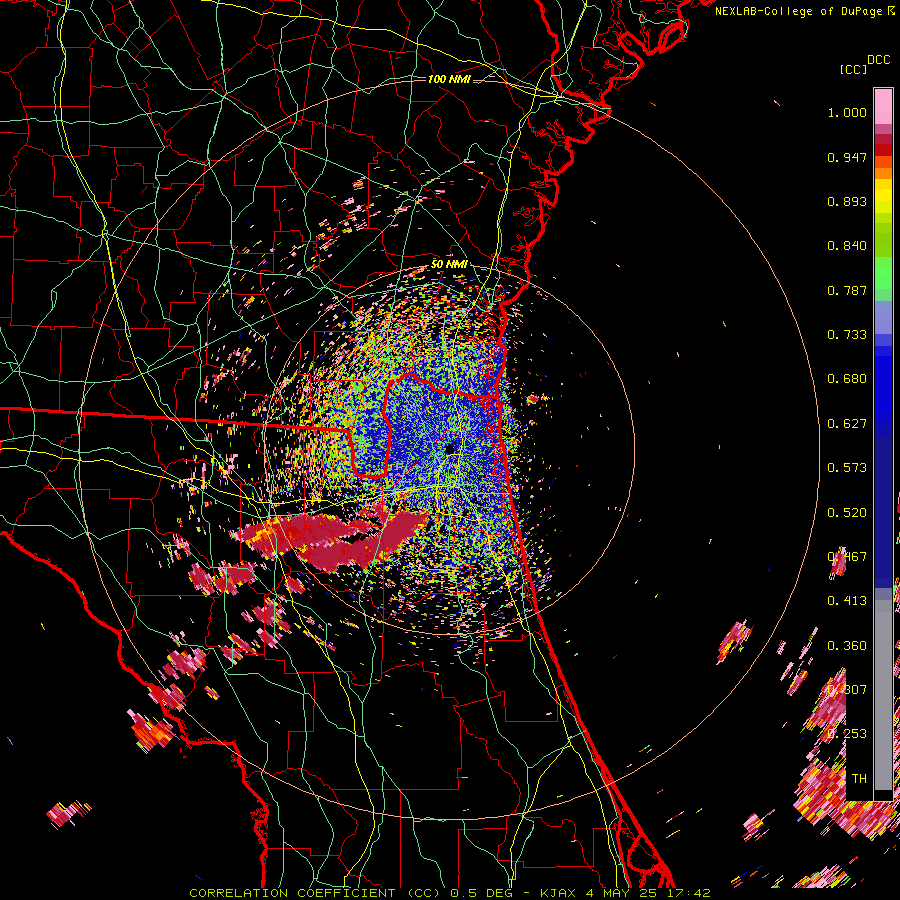Pick the gray swatch near 0.360
The width and height of the screenshot is (900, 900).
pos(883,695)
